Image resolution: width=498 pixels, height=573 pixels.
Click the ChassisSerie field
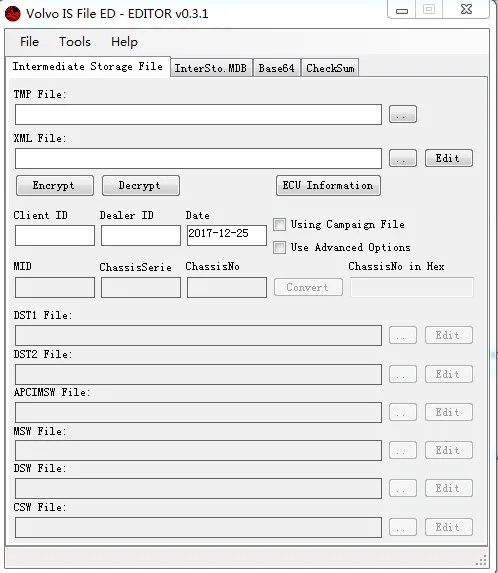click(141, 287)
